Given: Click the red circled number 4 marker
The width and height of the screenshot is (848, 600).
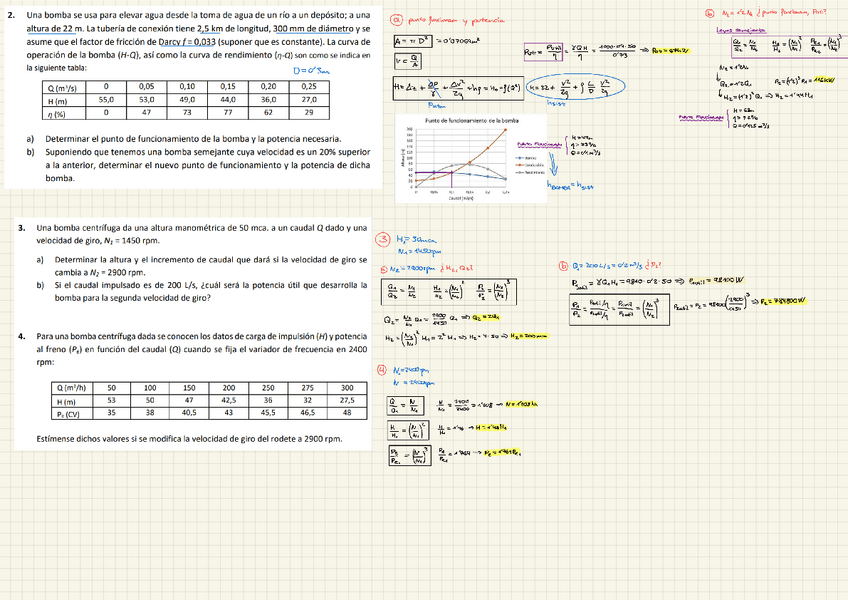Looking at the screenshot, I should [x=381, y=369].
